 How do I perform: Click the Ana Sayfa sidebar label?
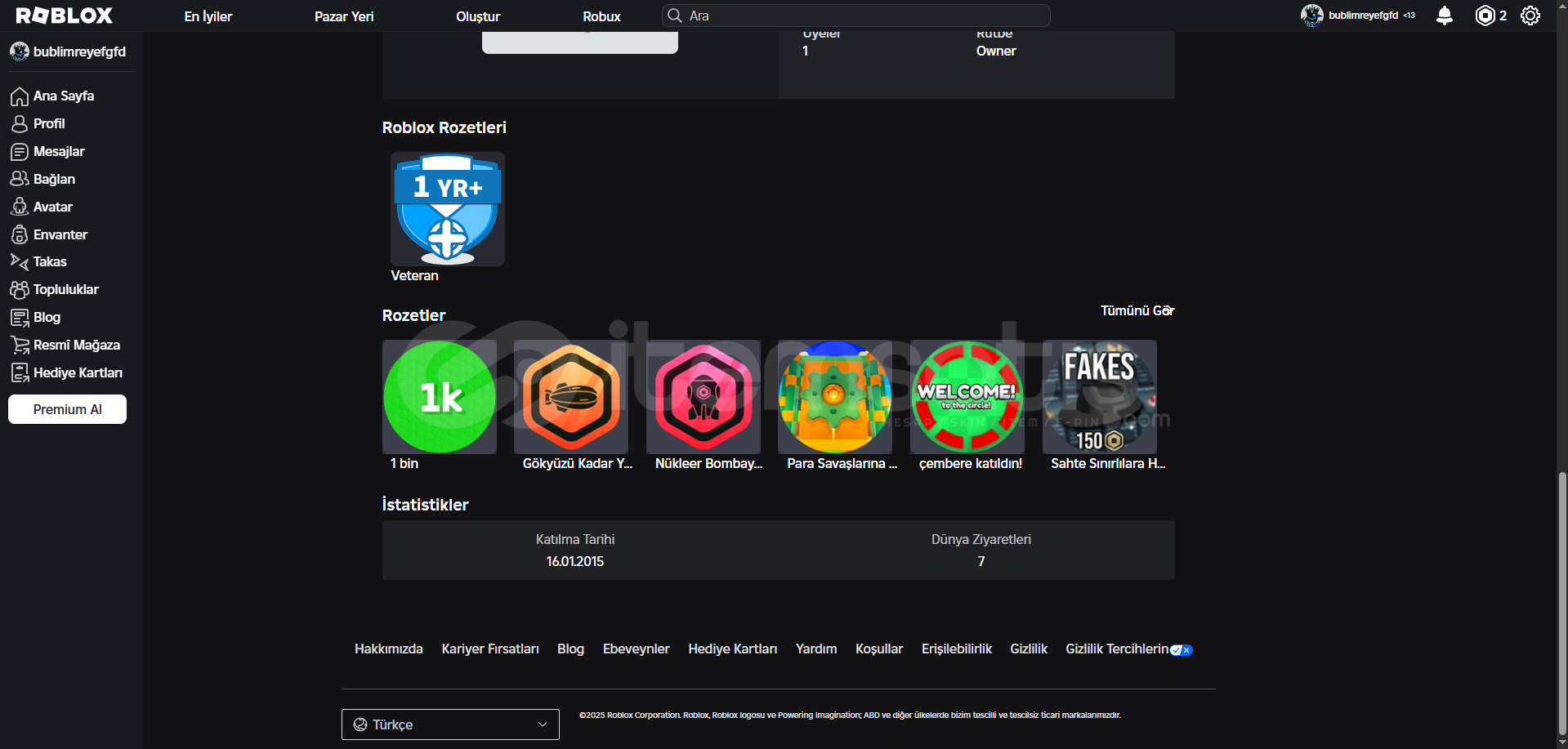[x=64, y=96]
